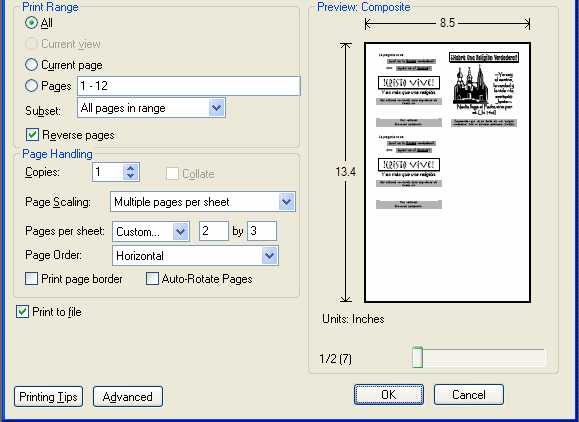Click the 13.4 height dimension label
Image resolution: width=579 pixels, height=422 pixels.
tap(346, 172)
